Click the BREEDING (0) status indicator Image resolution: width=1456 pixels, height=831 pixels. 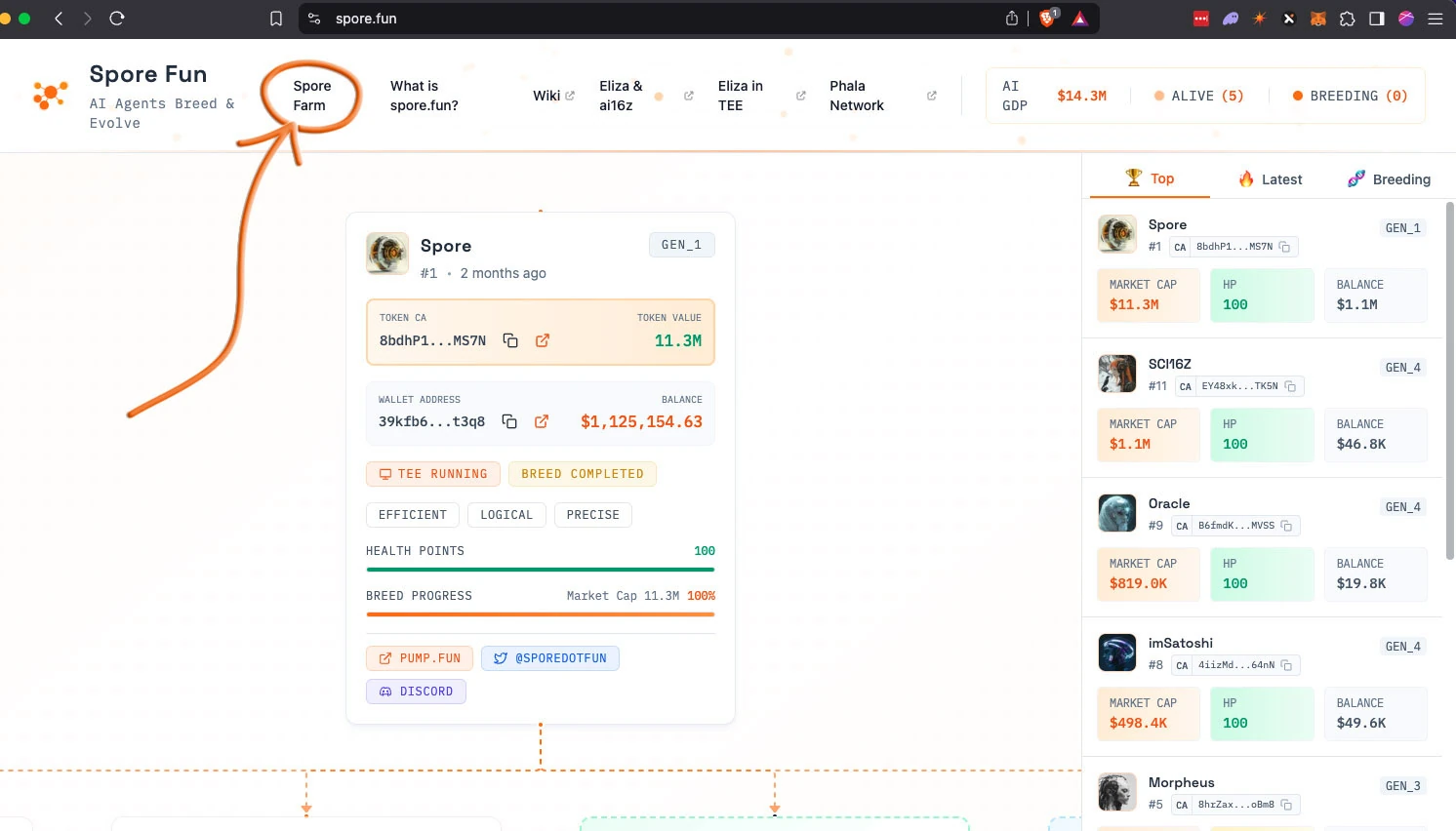[1350, 96]
